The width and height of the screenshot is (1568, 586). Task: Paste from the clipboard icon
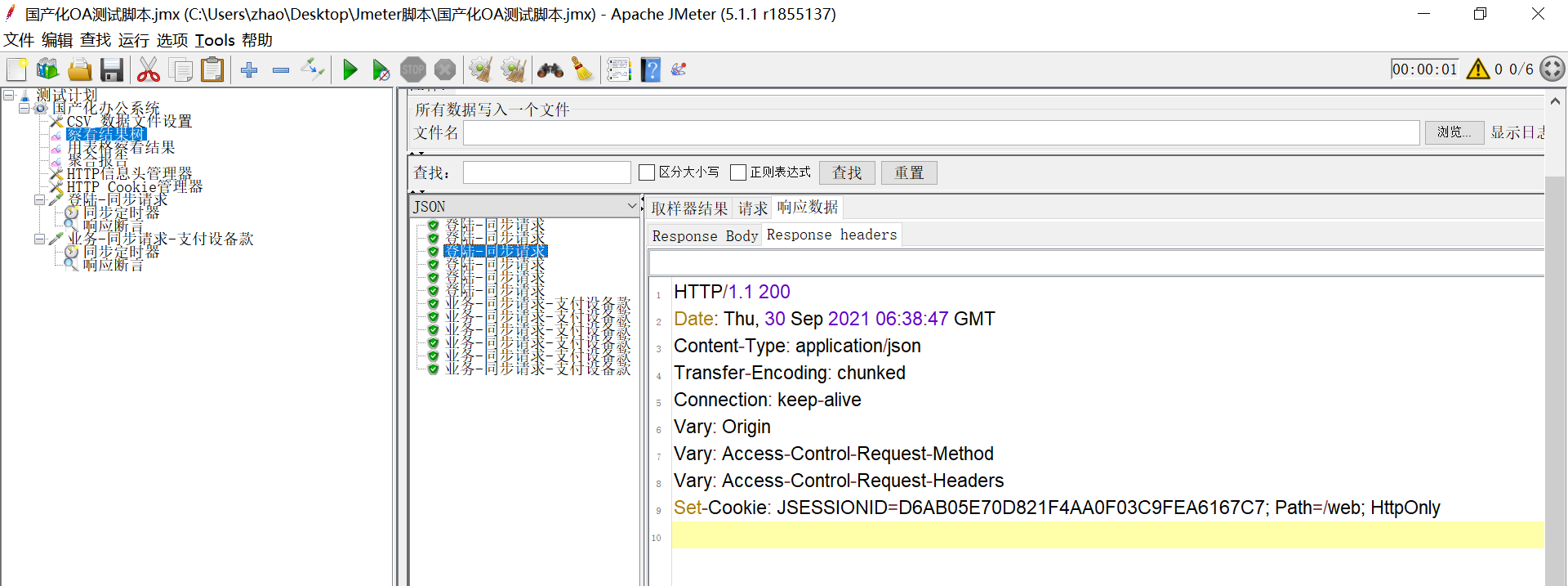[x=212, y=69]
